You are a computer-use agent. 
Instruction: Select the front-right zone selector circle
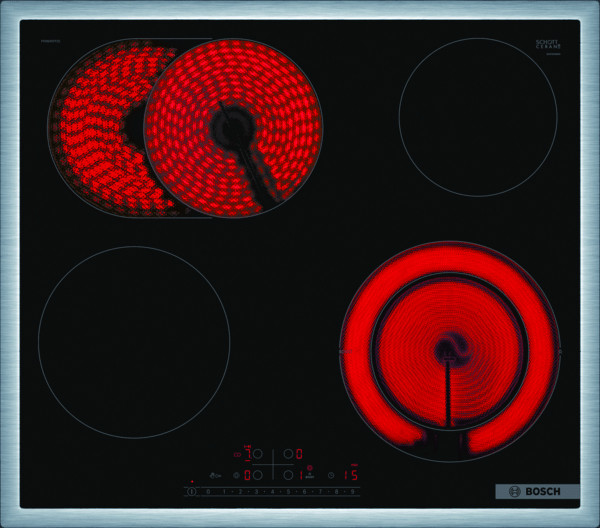pos(288,475)
